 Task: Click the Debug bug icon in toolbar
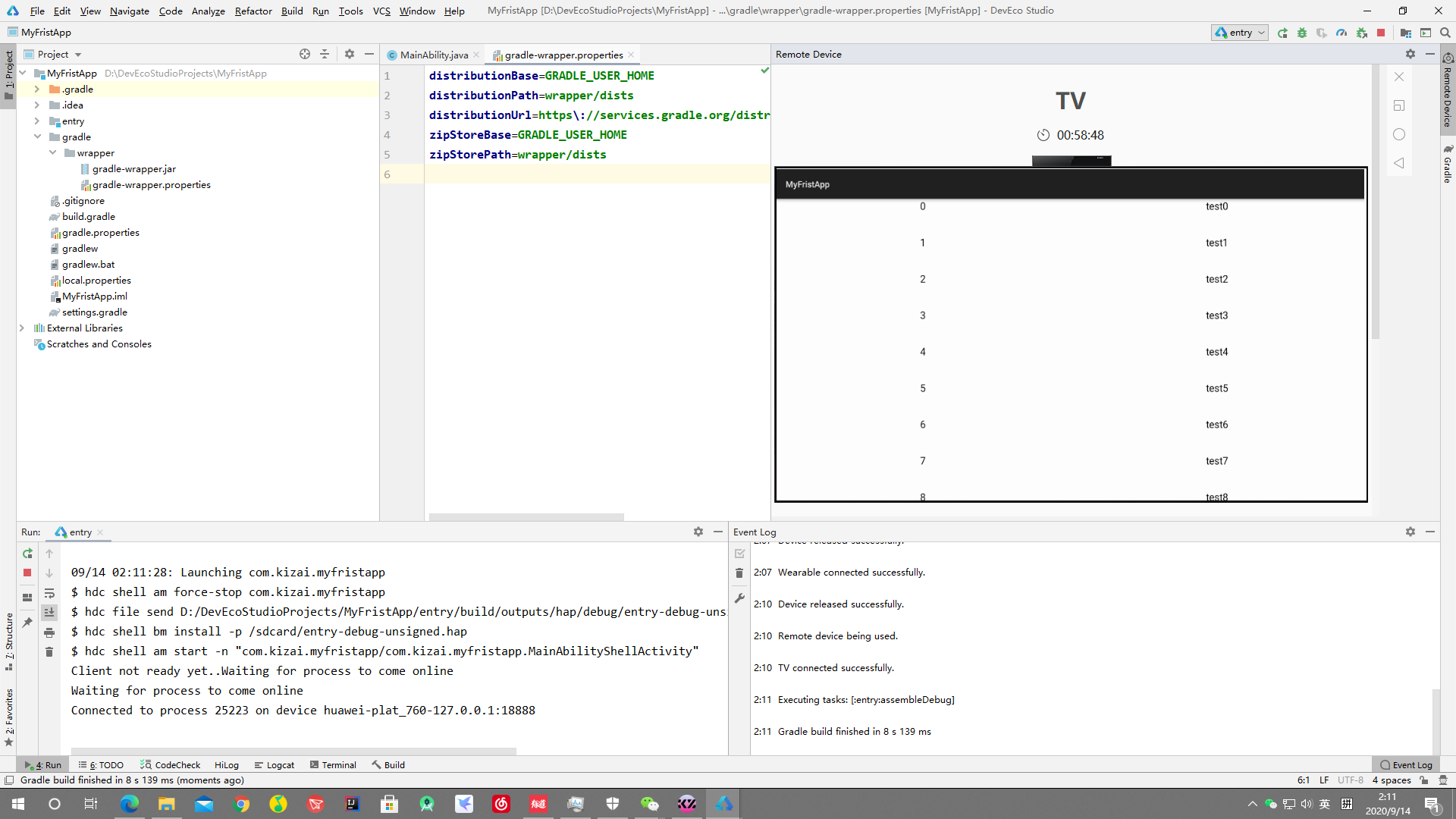pos(1302,33)
